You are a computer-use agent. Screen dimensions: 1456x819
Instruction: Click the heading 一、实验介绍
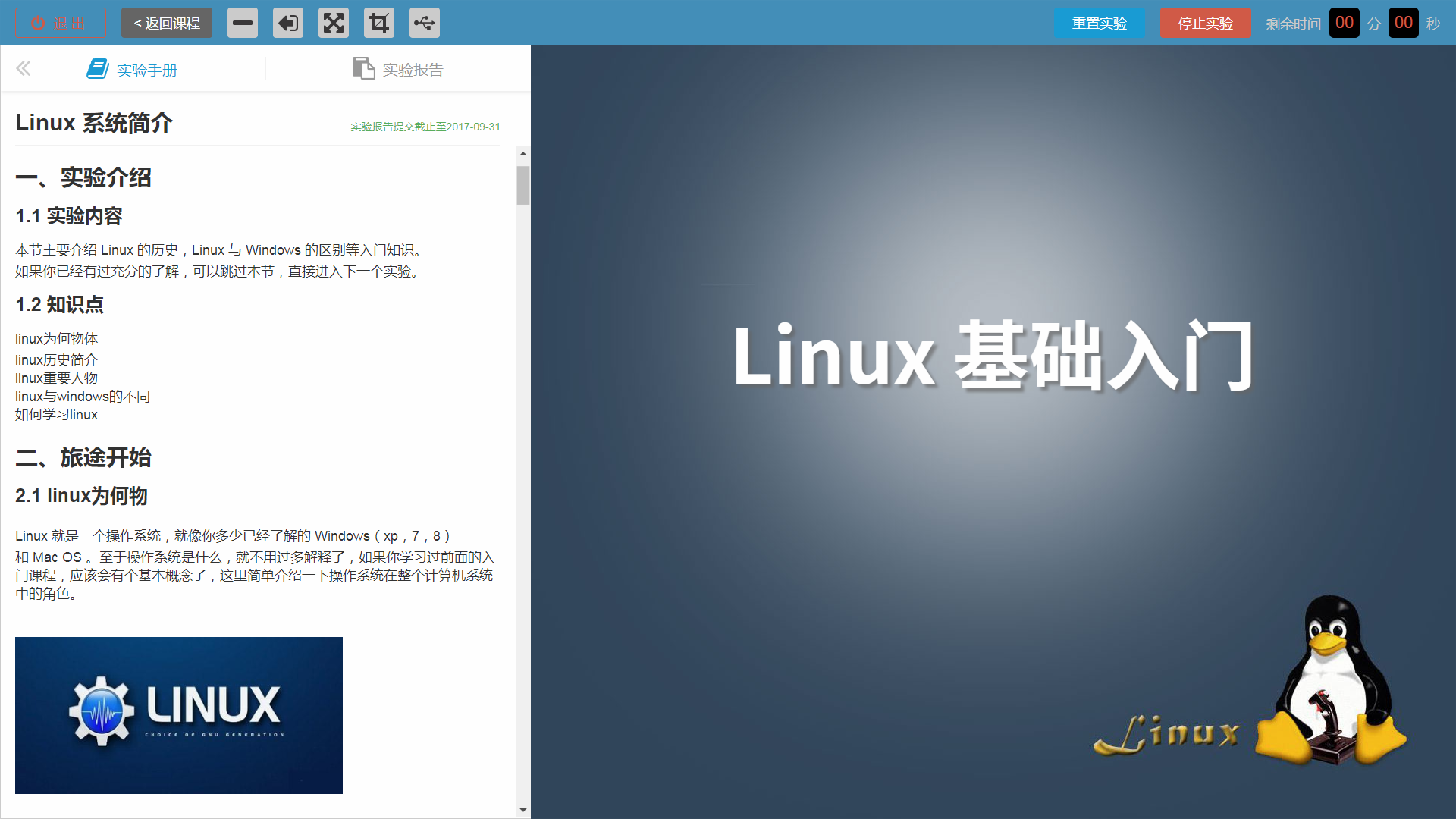[83, 177]
